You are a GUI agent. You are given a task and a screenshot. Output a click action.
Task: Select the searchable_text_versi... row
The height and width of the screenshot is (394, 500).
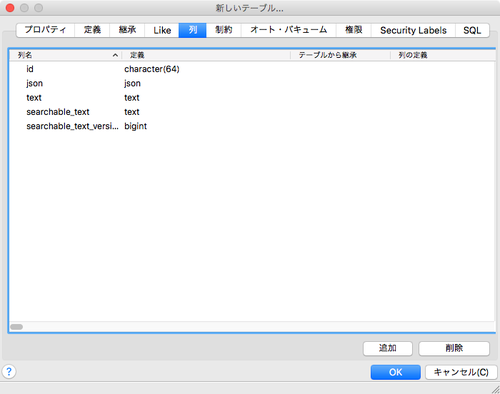(x=252, y=126)
